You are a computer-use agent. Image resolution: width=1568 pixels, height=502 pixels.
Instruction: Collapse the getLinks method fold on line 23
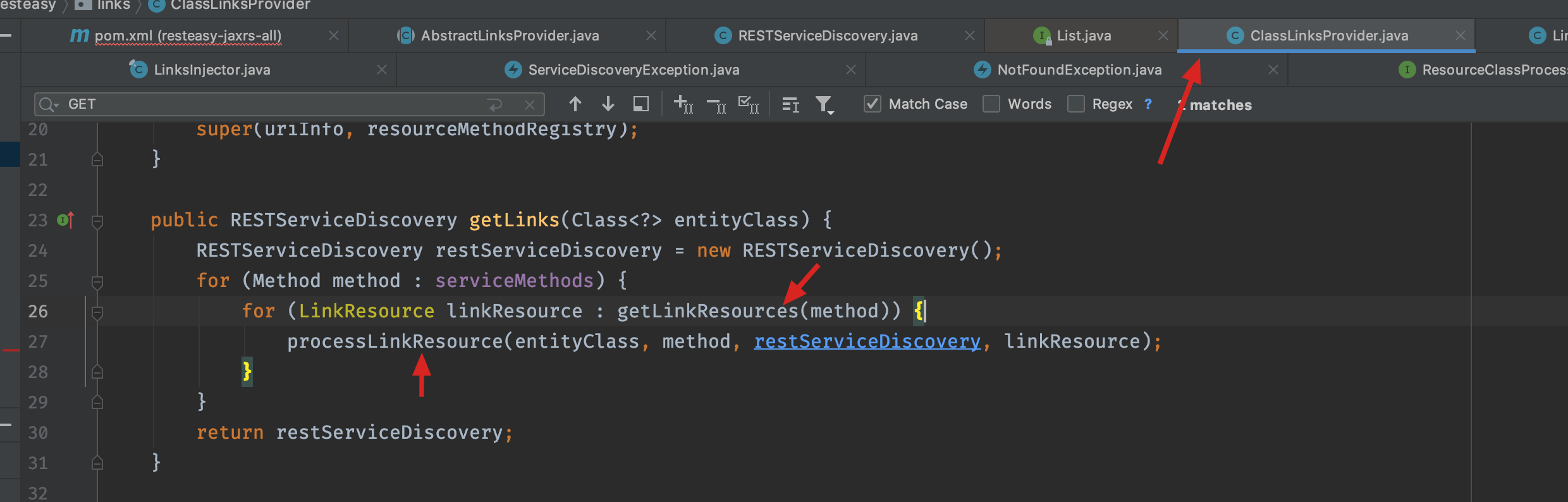[97, 221]
